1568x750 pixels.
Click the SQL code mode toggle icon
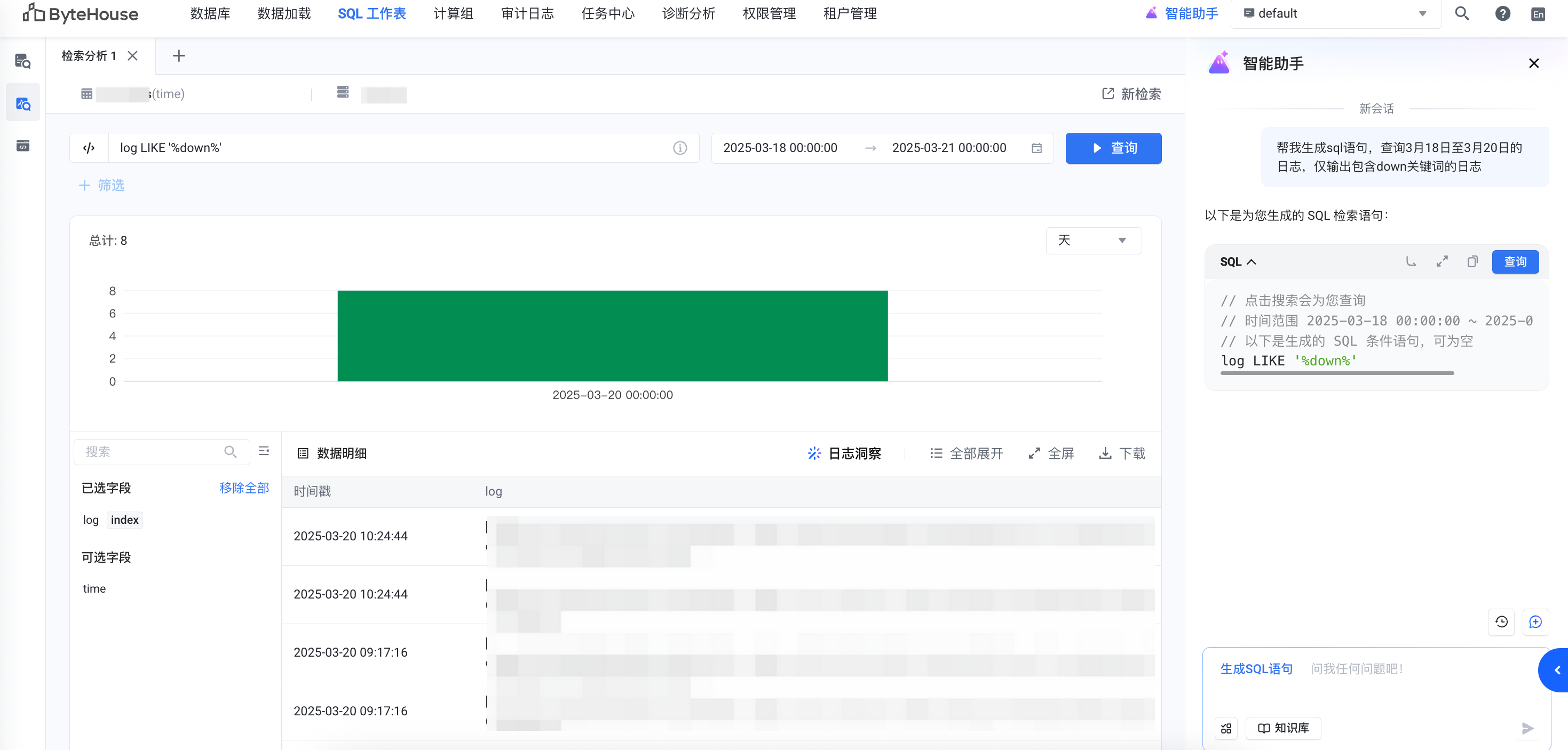89,148
